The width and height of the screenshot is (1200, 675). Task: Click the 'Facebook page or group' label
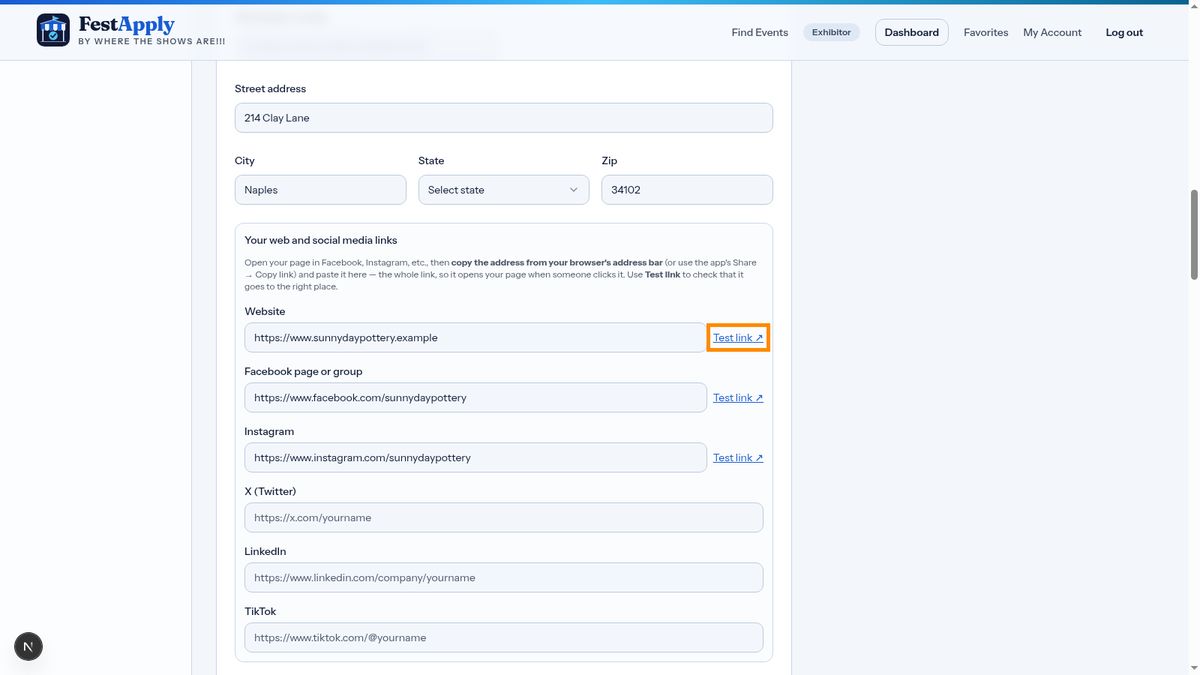pyautogui.click(x=303, y=372)
